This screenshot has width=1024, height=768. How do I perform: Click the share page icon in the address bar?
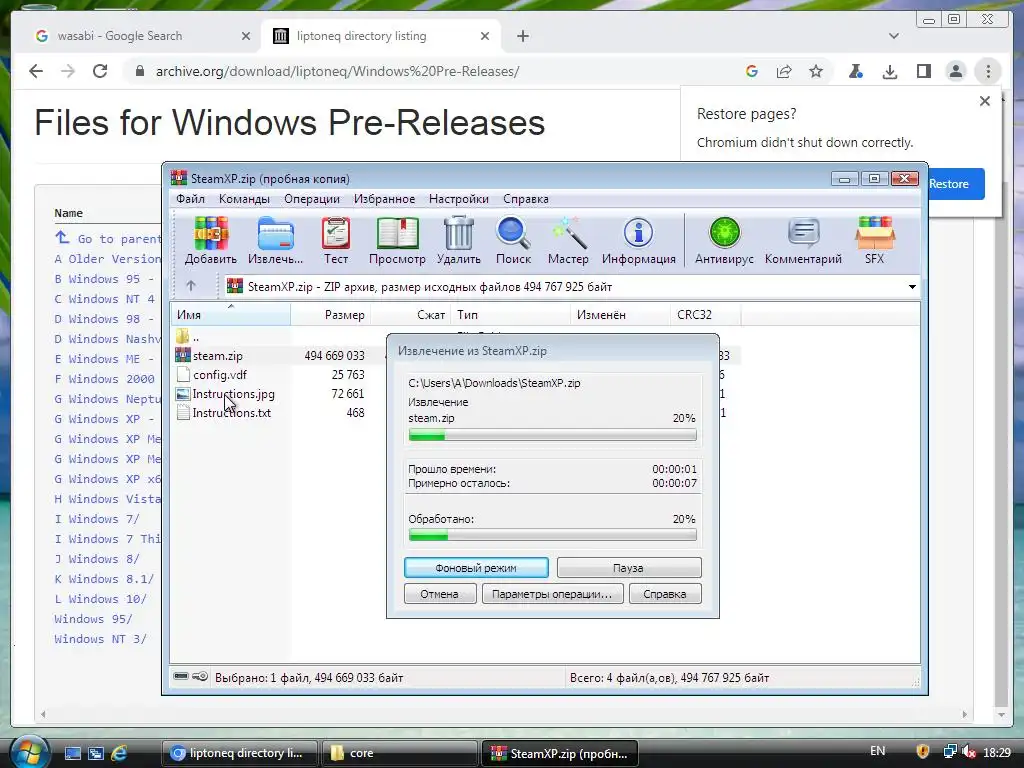coord(784,71)
